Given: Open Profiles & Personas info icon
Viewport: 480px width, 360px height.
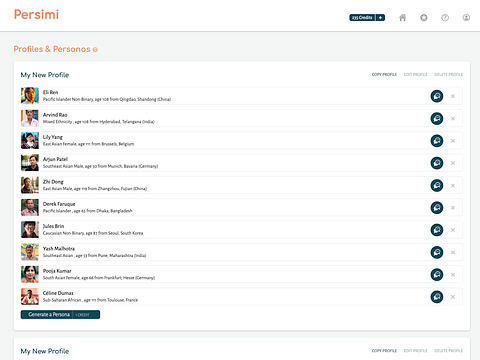Looking at the screenshot, I should (x=95, y=50).
